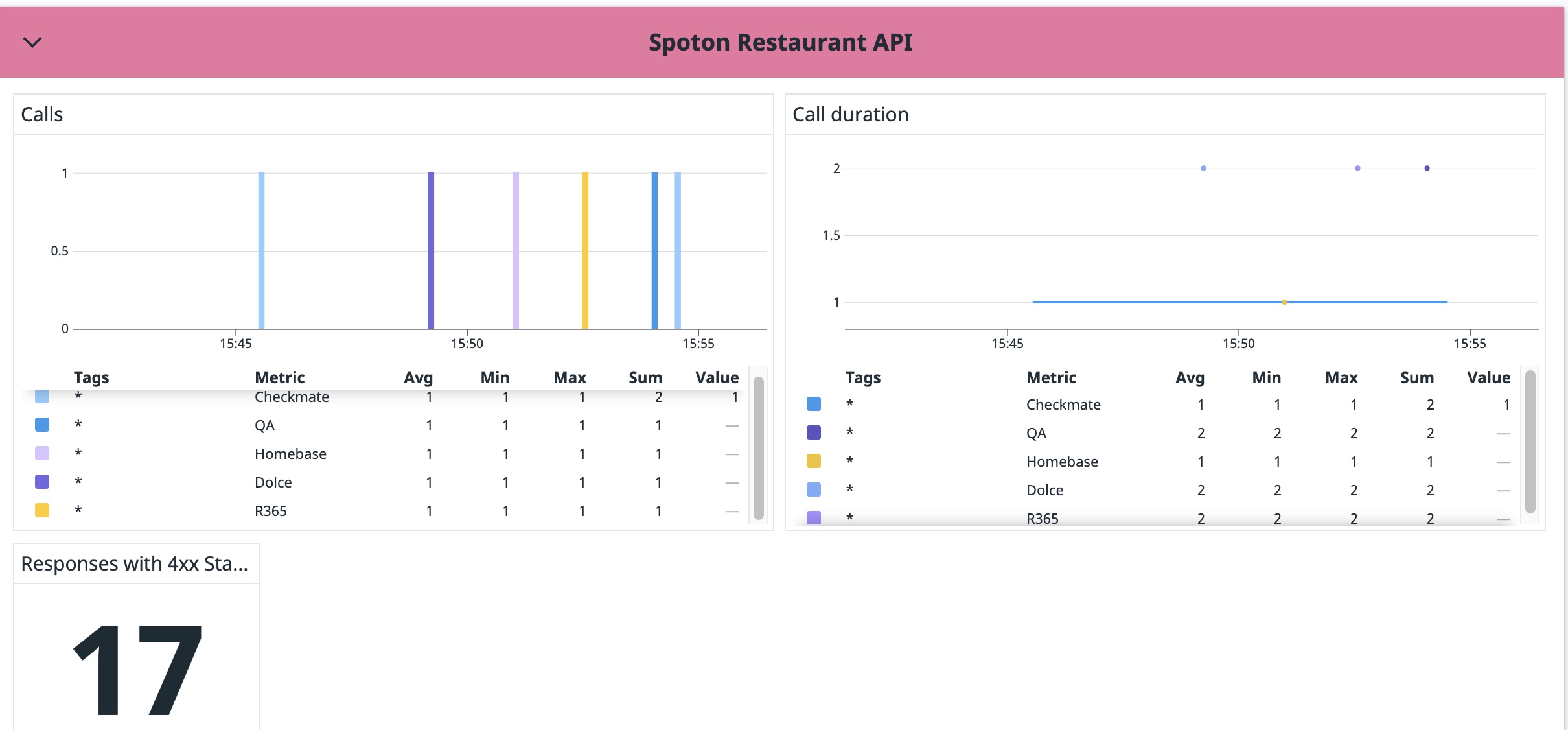Viewport: 1568px width, 730px height.
Task: Sort Calls legend by Min column
Action: click(494, 377)
